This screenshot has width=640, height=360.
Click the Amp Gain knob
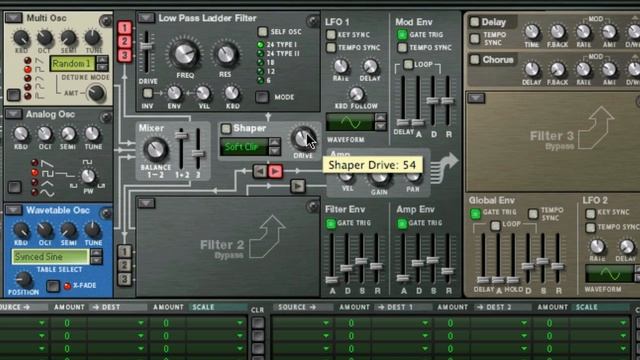coord(379,178)
